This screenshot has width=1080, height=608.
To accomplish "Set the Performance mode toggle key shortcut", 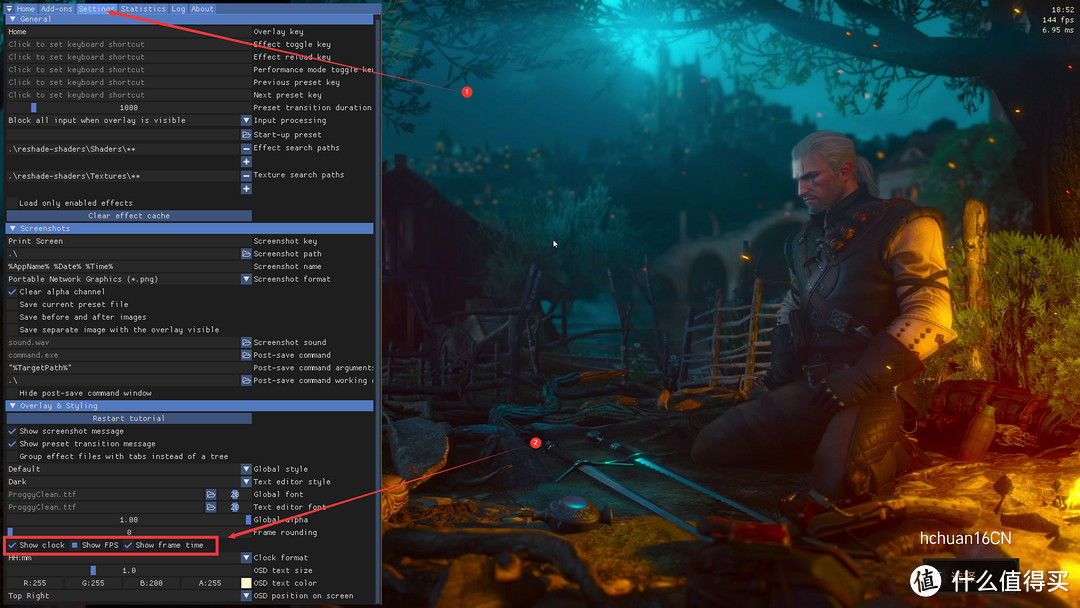I will click(x=129, y=70).
